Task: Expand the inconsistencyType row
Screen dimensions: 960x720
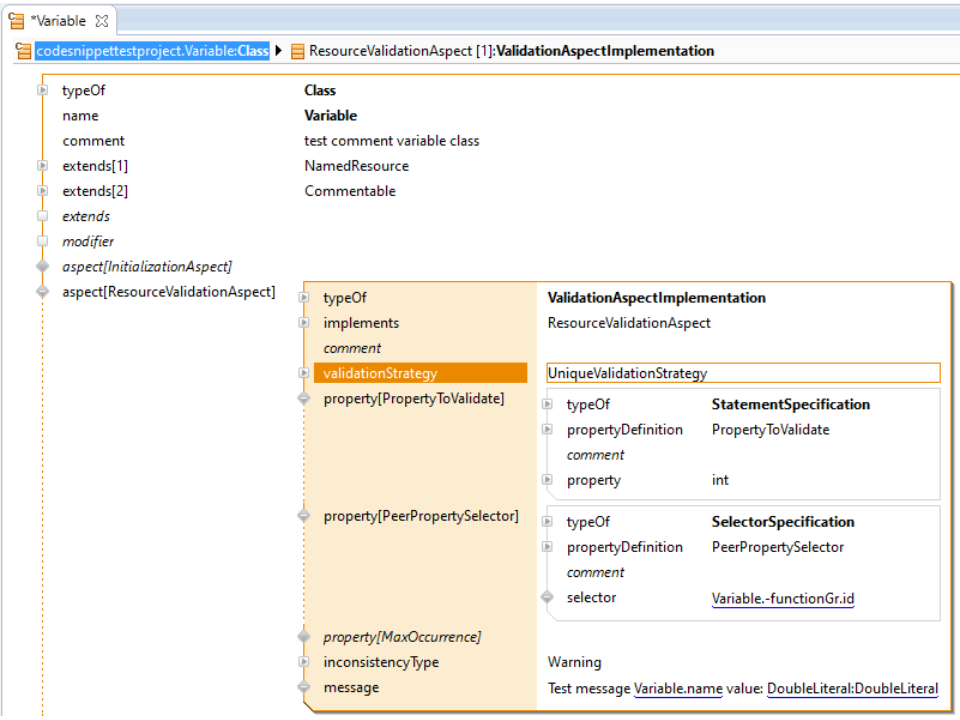Action: click(x=304, y=662)
